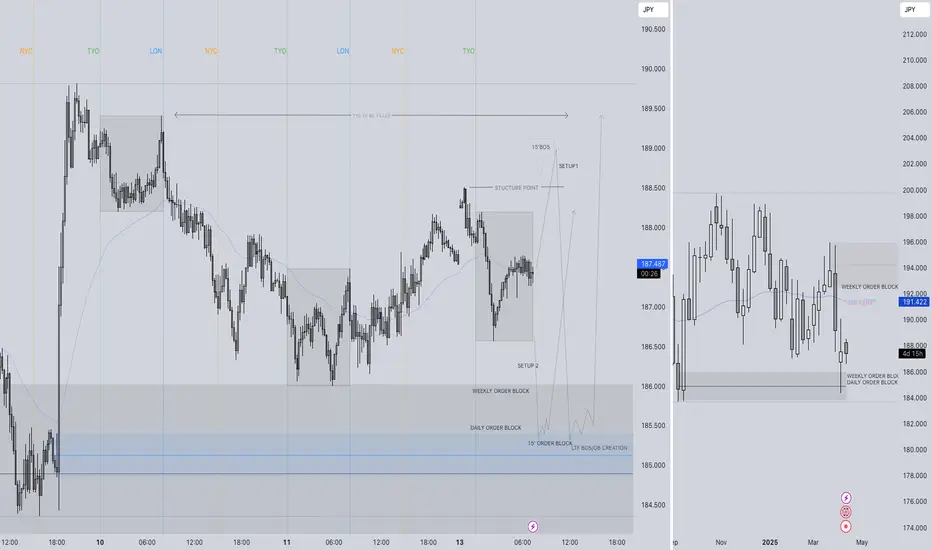Click the blue 191.422 price label

click(x=914, y=302)
